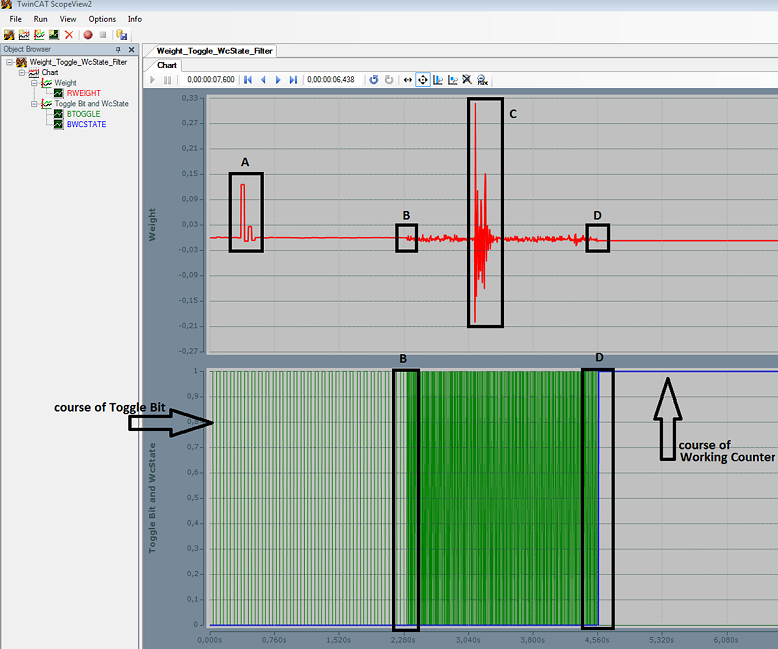Select the Weight axis tree item

[65, 83]
